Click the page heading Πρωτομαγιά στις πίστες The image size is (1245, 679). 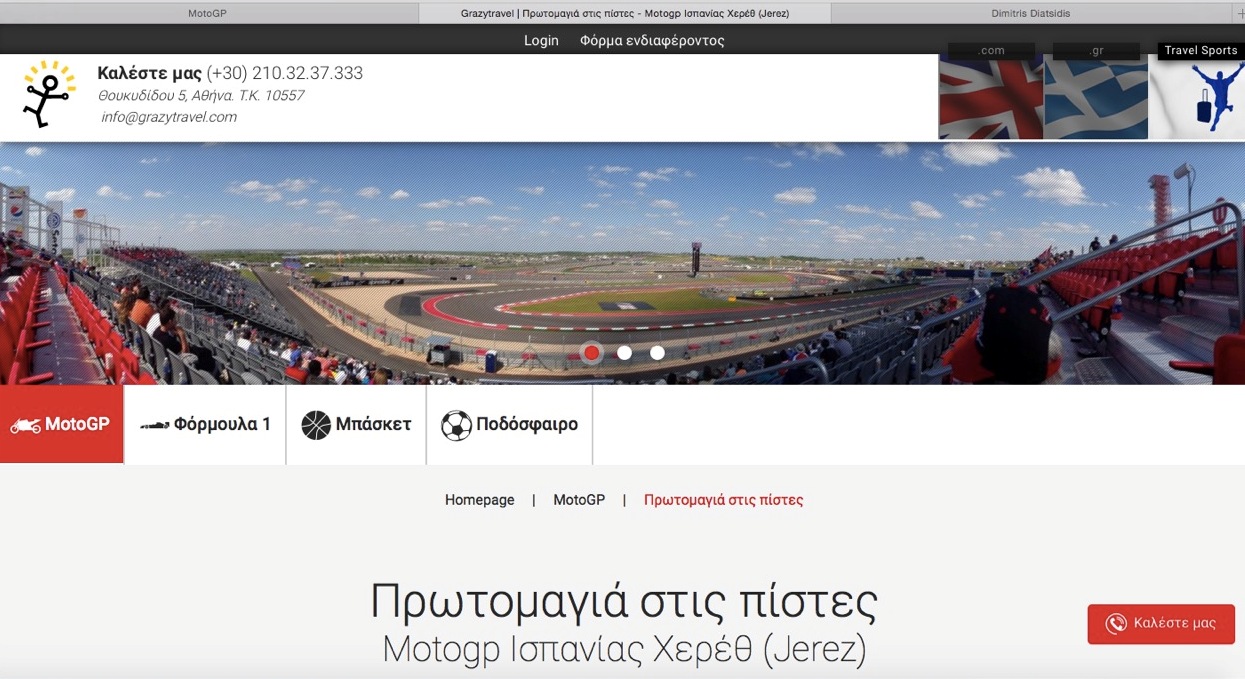[624, 602]
